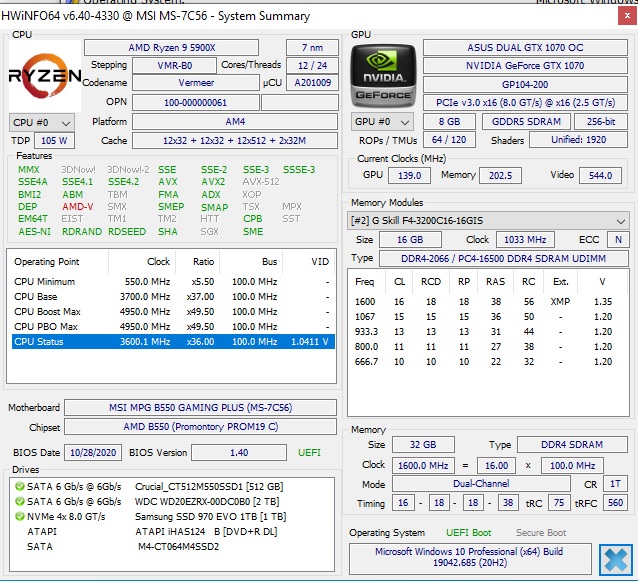638x583 pixels.
Task: Click the Windows 10 Professional OS field
Action: coord(470,557)
